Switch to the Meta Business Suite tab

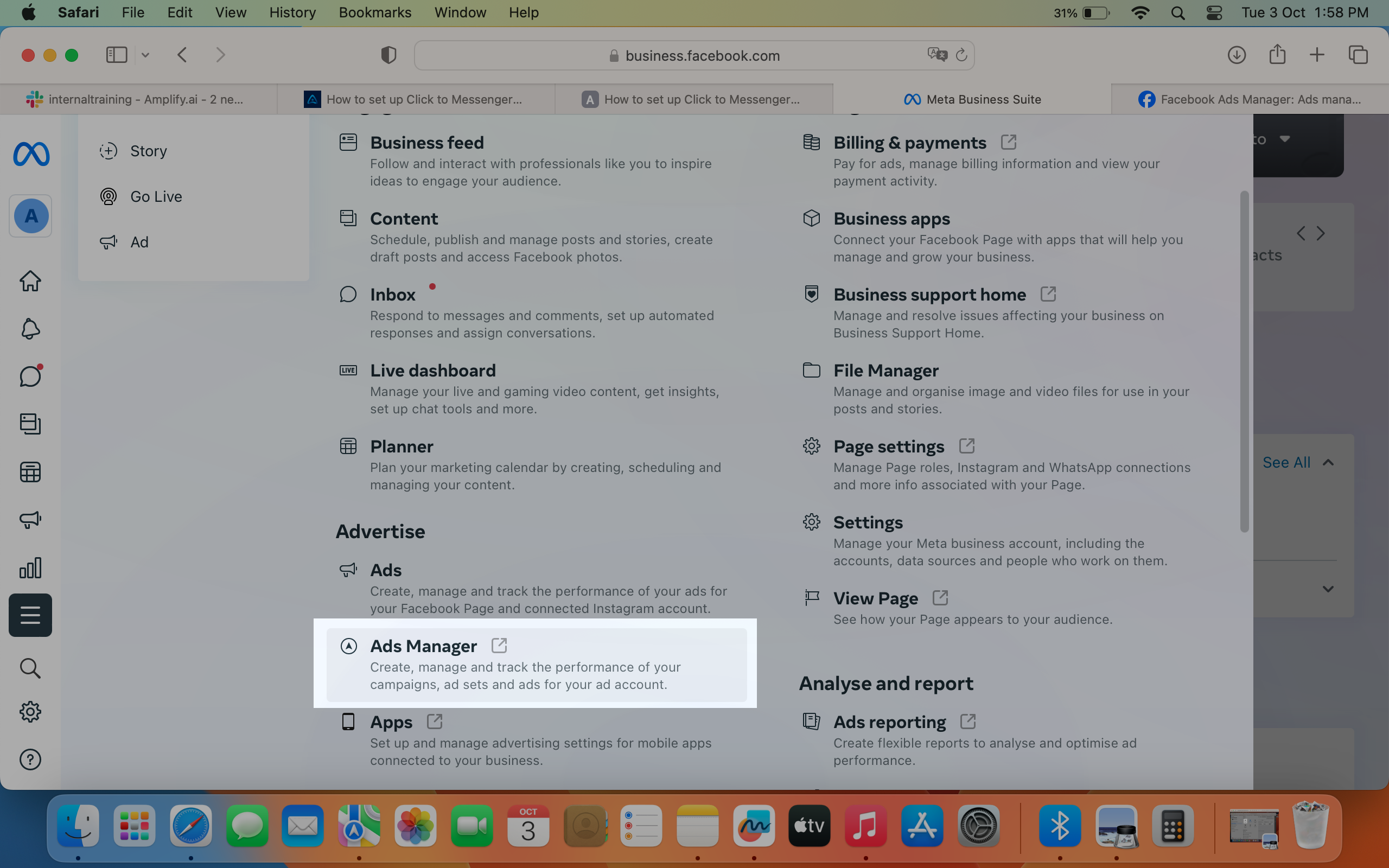972,99
